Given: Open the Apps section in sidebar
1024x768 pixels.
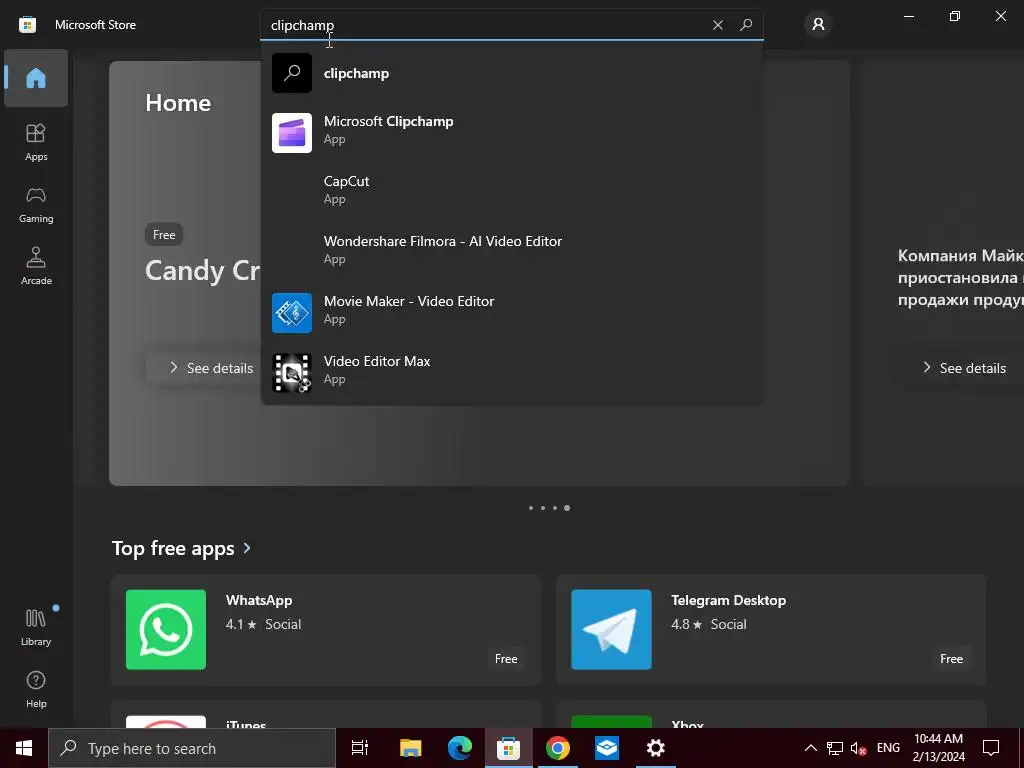Looking at the screenshot, I should [36, 142].
